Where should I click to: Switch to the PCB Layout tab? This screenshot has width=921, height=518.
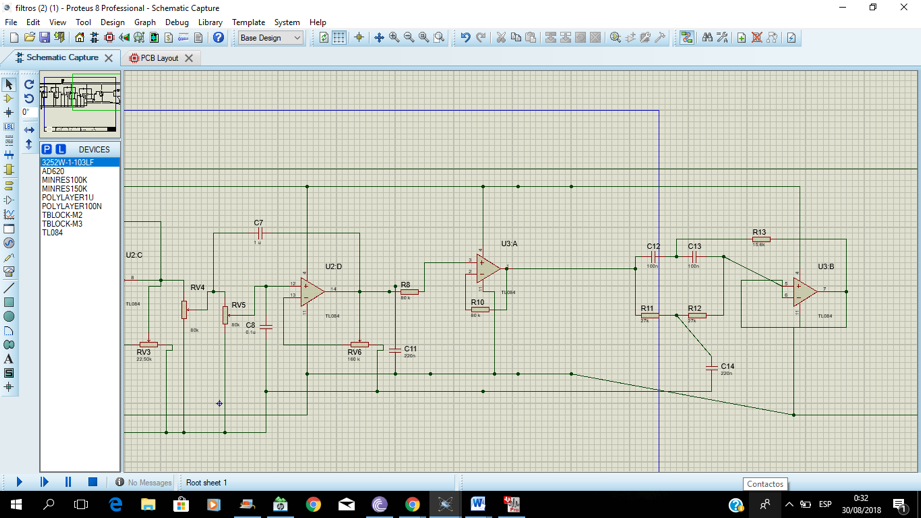pos(158,58)
